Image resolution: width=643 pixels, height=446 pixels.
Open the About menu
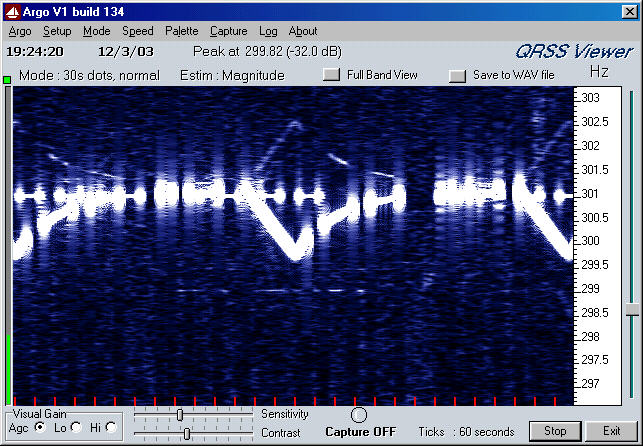coord(303,31)
